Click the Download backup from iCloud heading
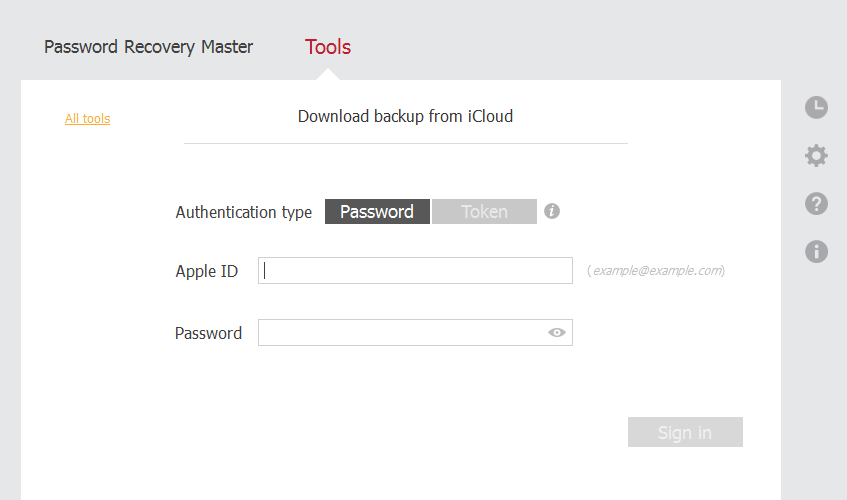Screen dimensions: 847x500 [405, 116]
